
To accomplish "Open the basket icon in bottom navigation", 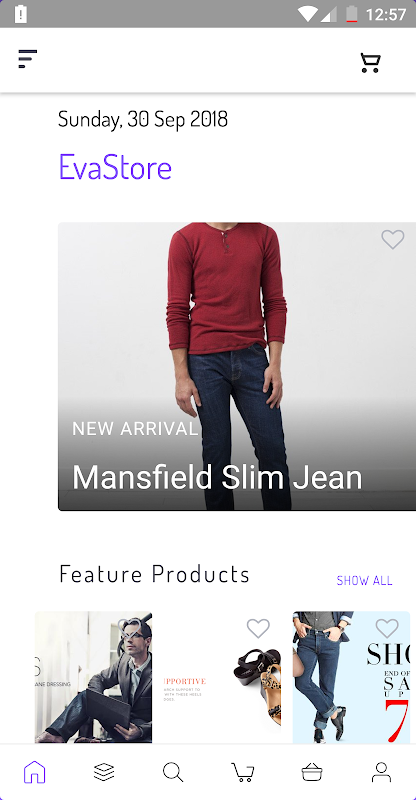I will 312,772.
